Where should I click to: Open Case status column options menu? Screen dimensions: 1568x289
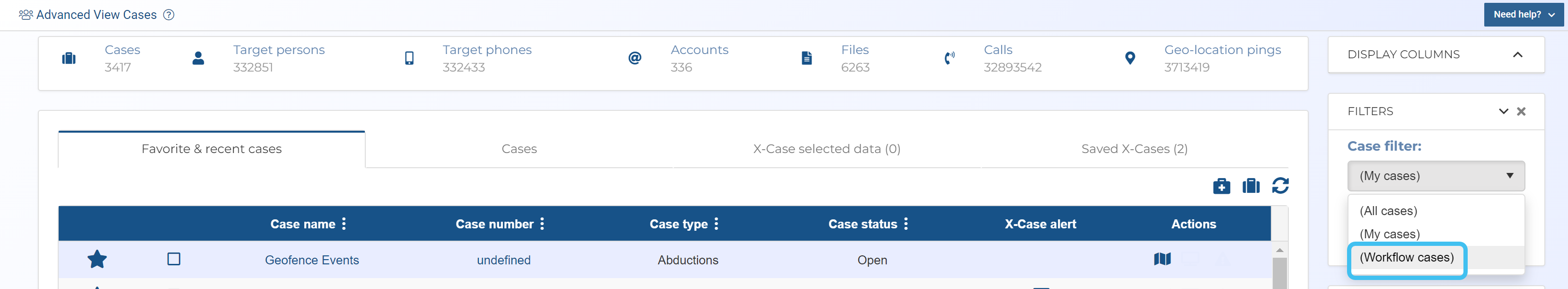click(906, 224)
